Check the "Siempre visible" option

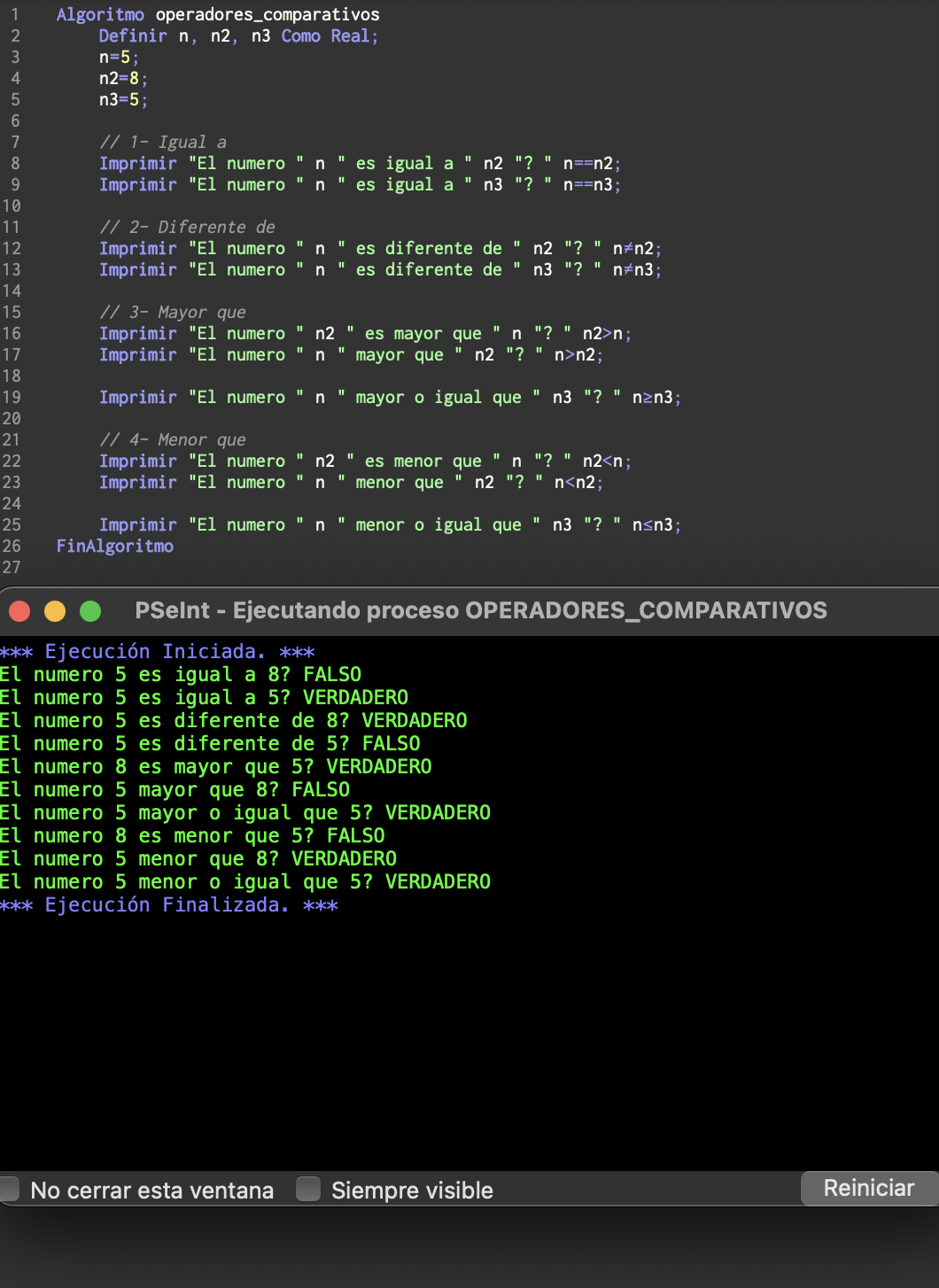click(x=308, y=1190)
